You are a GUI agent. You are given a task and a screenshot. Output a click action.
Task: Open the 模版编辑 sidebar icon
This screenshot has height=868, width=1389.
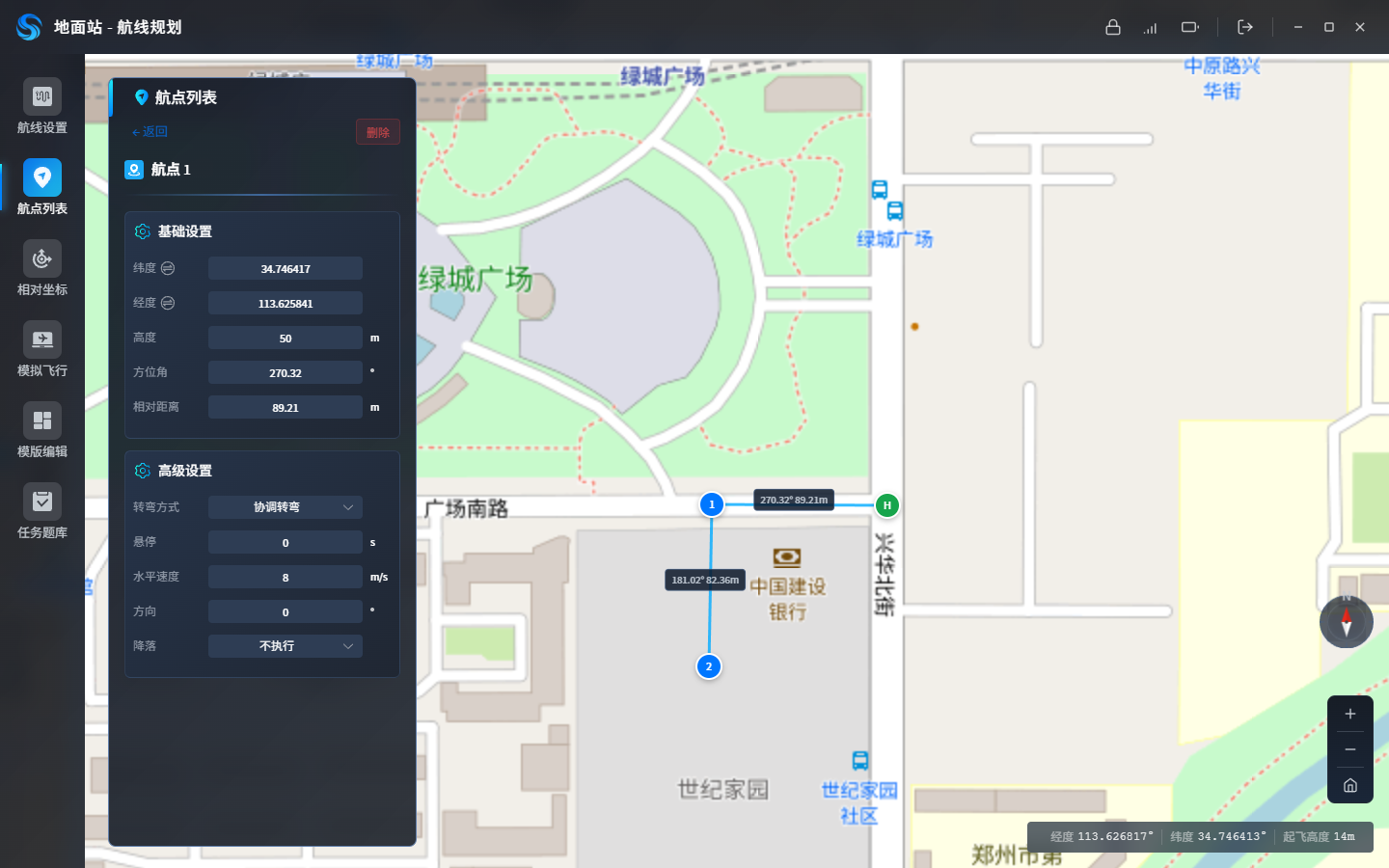42,430
